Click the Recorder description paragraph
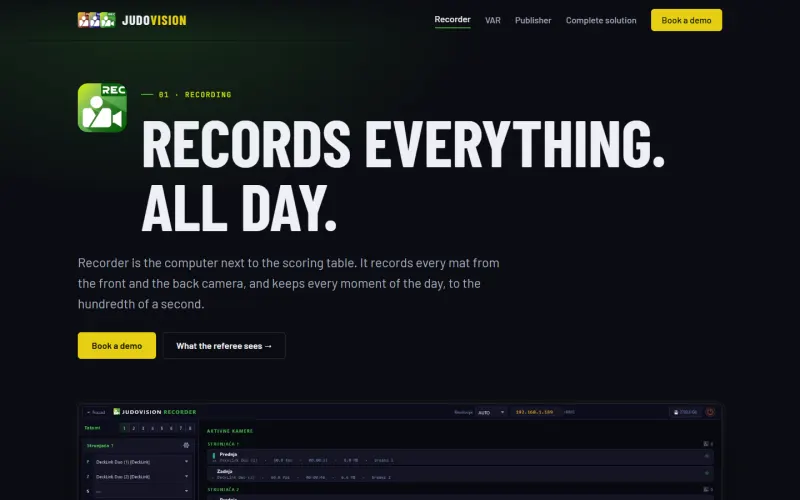 tap(289, 283)
